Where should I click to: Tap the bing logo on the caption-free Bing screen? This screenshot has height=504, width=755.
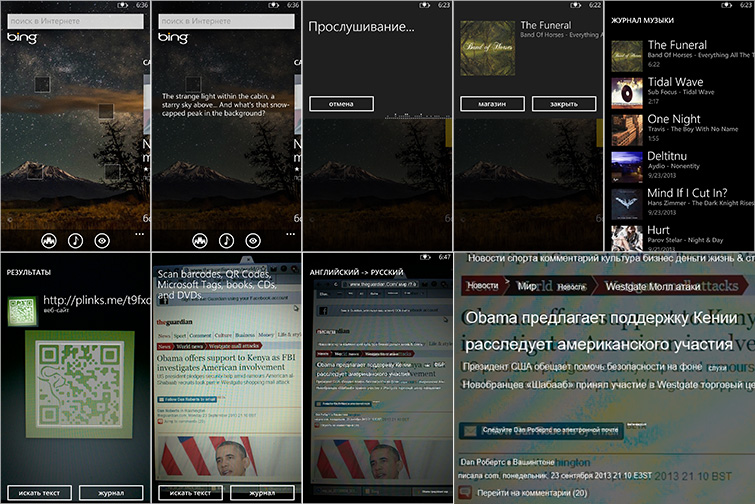pyautogui.click(x=22, y=38)
